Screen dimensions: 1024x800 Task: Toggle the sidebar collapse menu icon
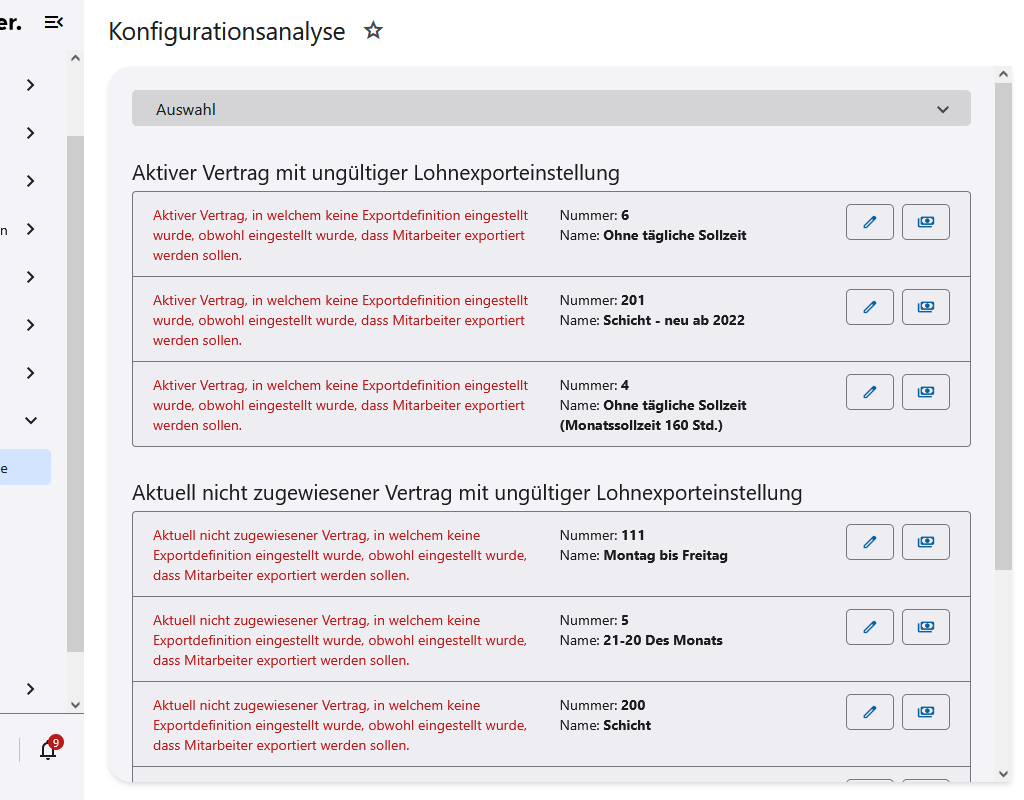54,22
